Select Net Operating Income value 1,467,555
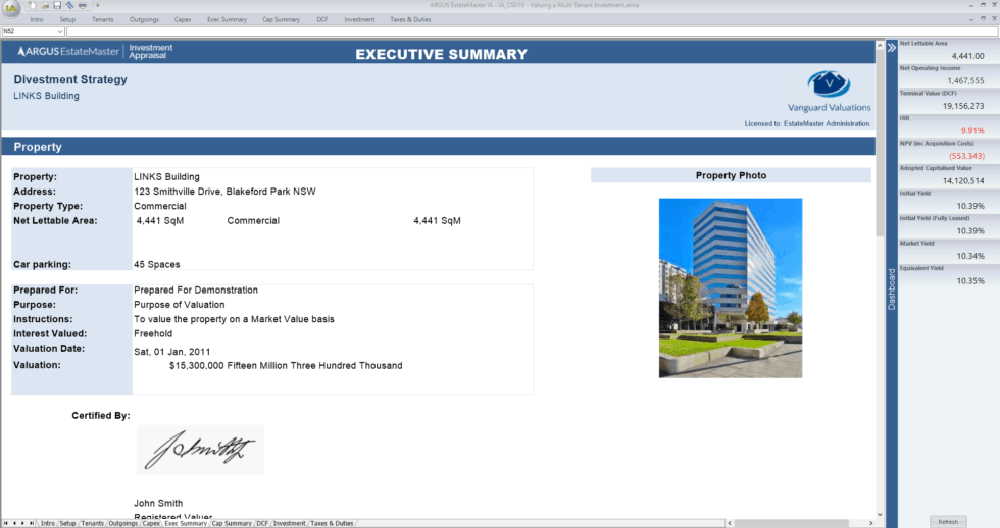 966,80
